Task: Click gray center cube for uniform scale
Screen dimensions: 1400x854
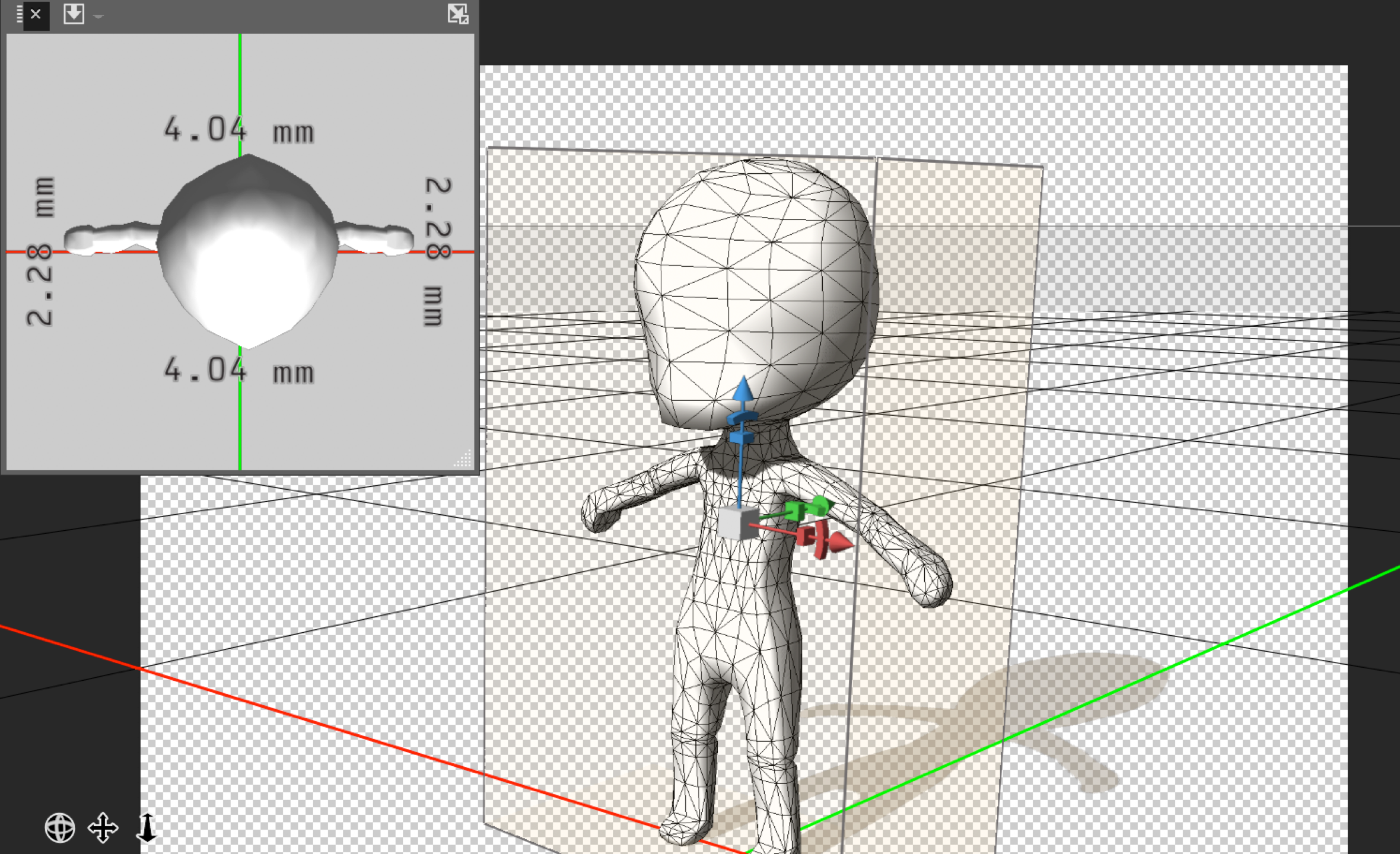Action: click(x=739, y=523)
